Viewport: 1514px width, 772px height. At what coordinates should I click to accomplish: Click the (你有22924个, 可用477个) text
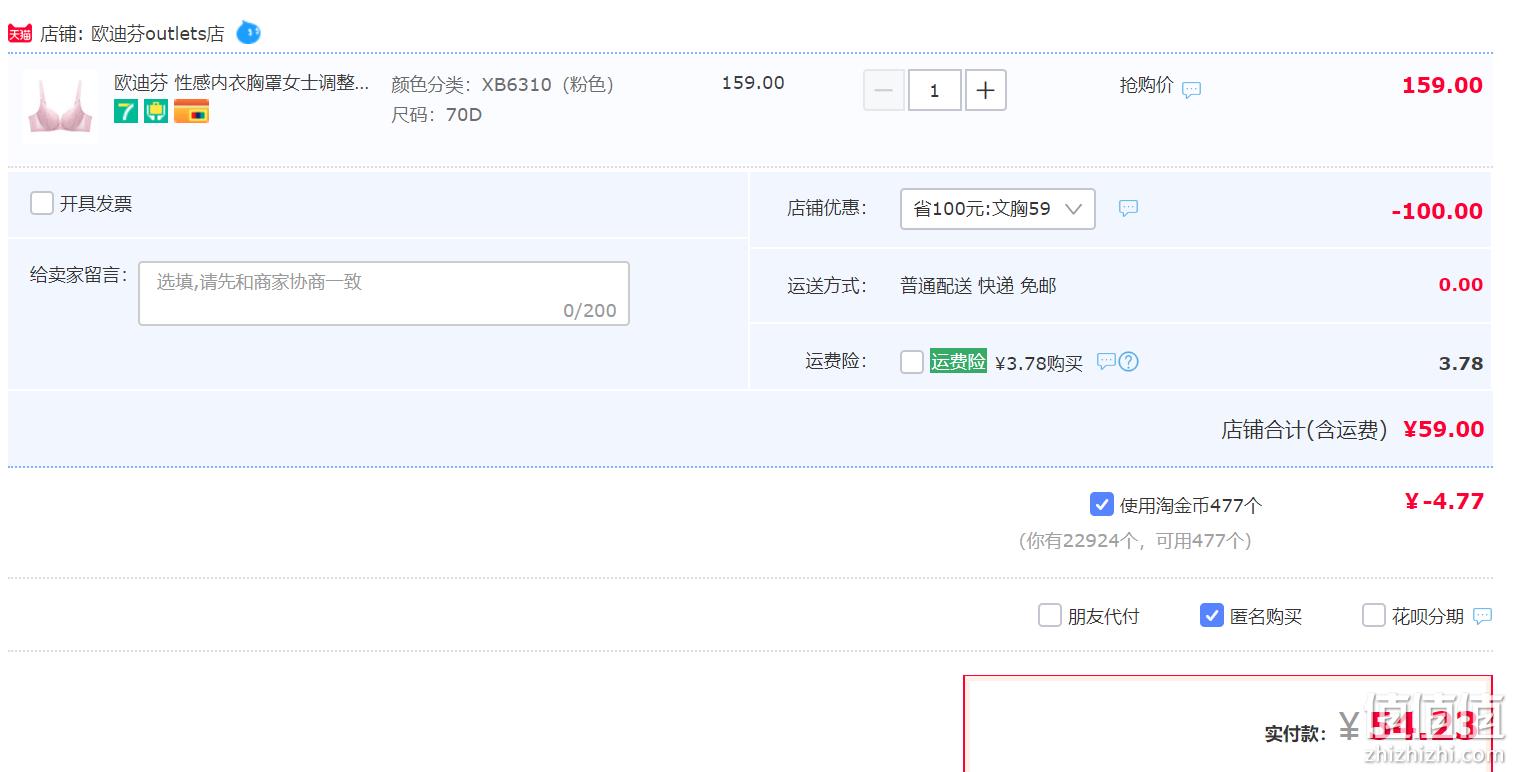(x=1135, y=541)
